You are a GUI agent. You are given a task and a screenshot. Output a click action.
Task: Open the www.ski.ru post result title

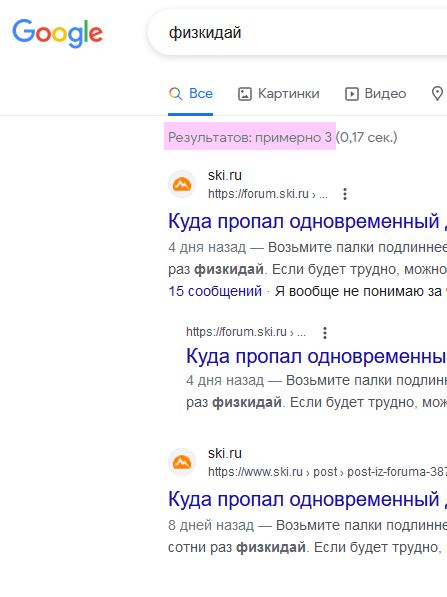pyautogui.click(x=307, y=499)
